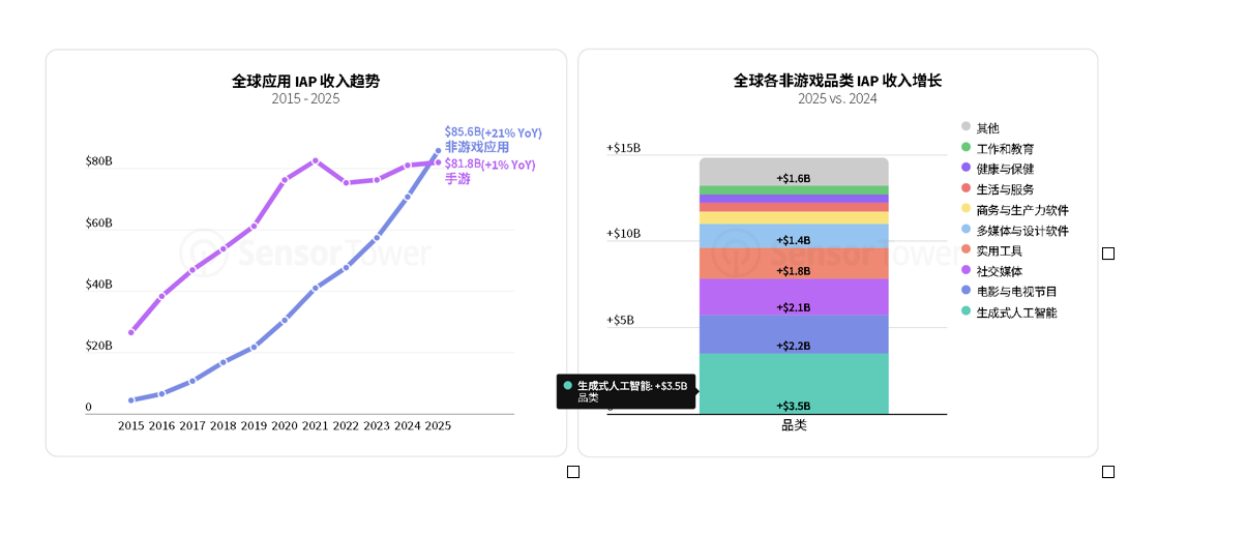Click the 2015 x-axis year label
Viewport: 1248px width, 536px height.
click(x=131, y=426)
